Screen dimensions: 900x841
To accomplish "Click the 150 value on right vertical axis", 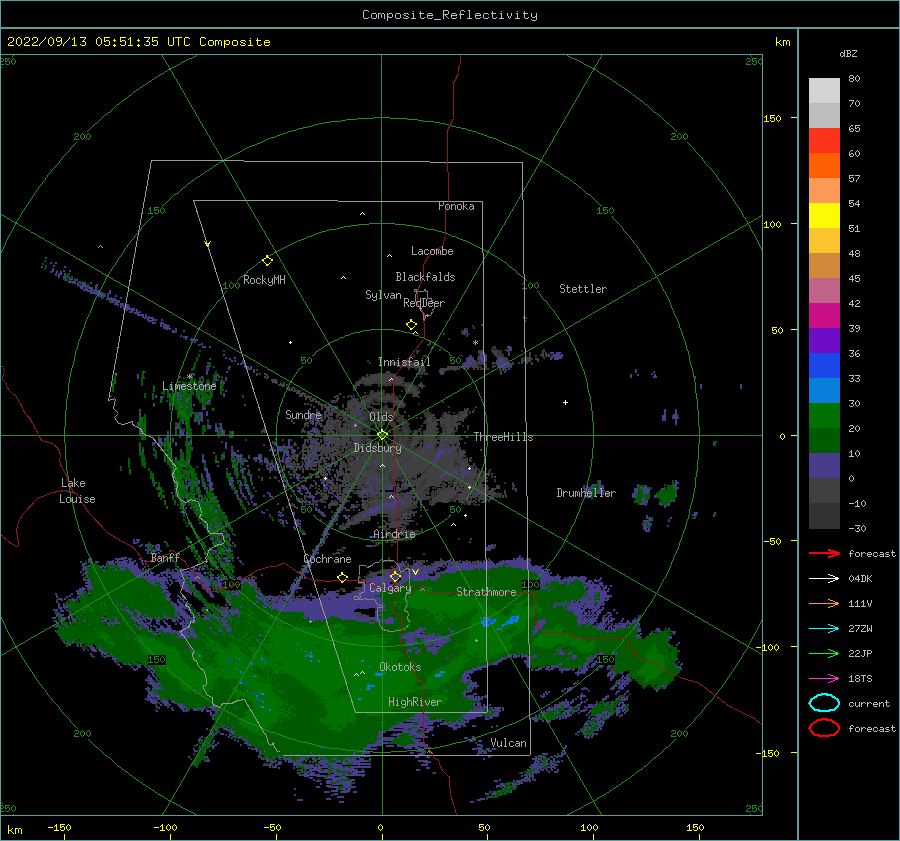I will [773, 118].
